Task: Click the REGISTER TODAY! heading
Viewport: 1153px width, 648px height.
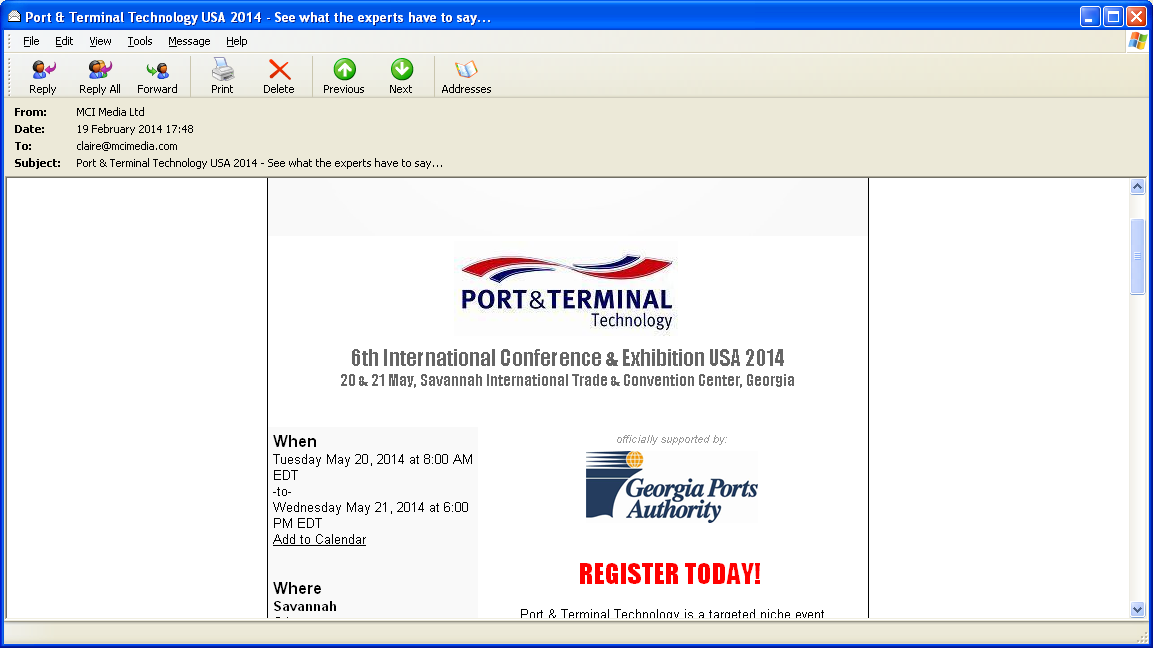Action: [670, 574]
